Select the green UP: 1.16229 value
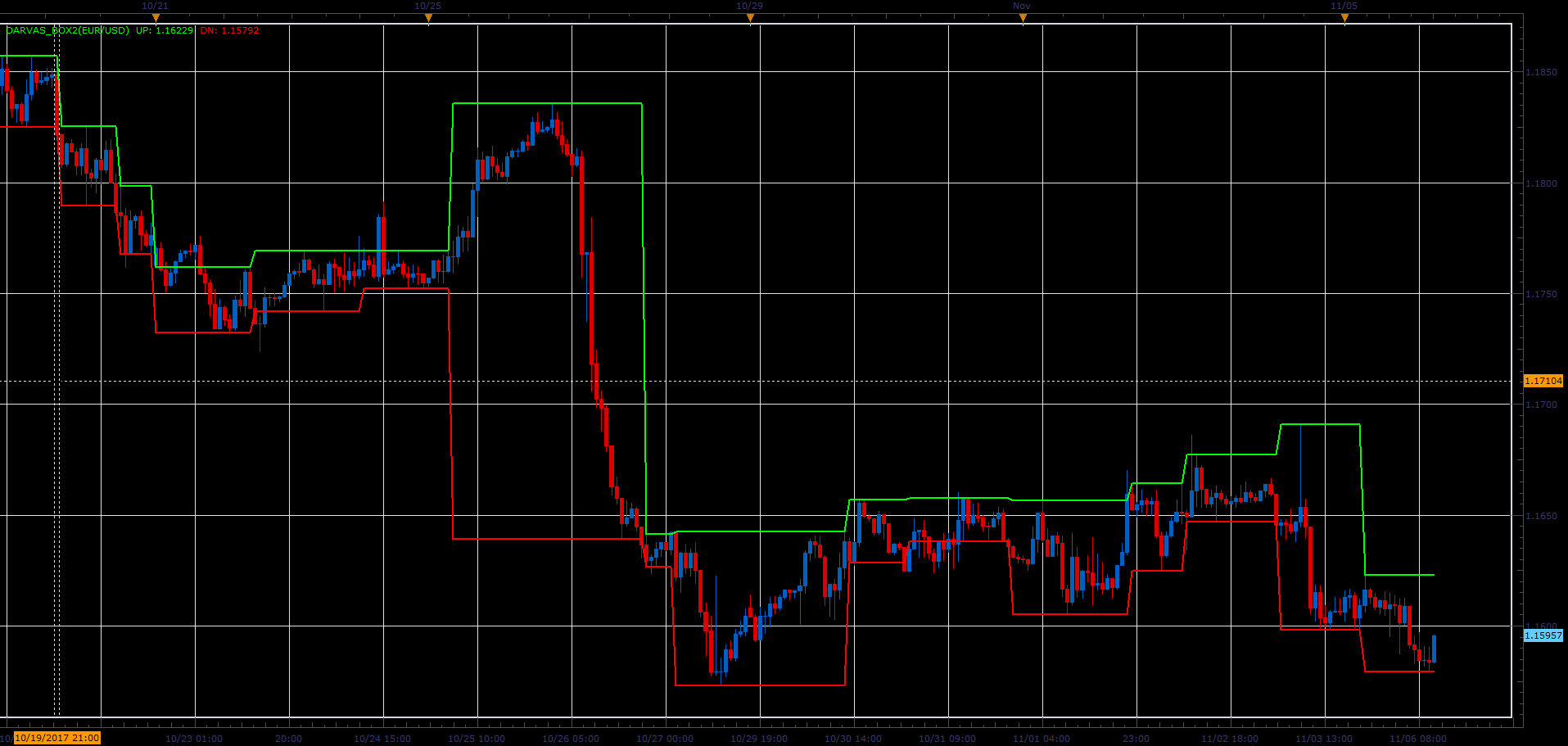Viewport: 1568px width, 746px height. [165, 30]
